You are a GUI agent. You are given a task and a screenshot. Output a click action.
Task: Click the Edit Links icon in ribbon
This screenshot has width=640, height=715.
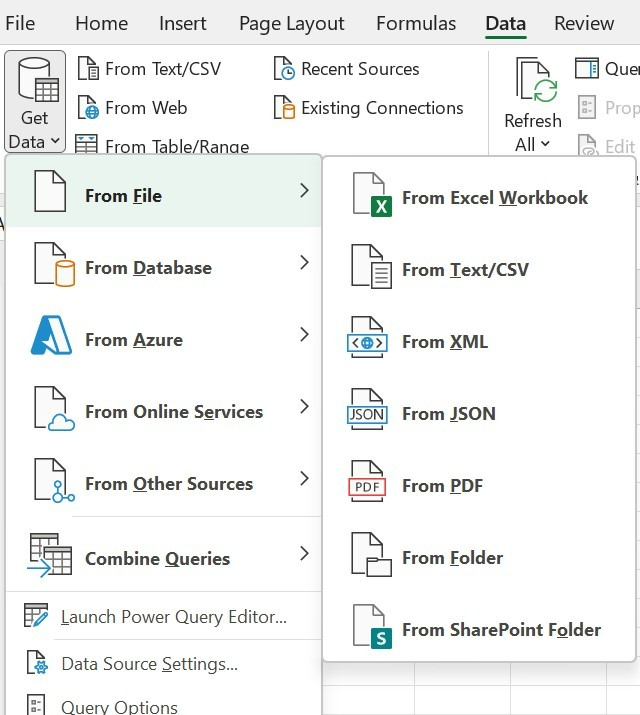(588, 145)
